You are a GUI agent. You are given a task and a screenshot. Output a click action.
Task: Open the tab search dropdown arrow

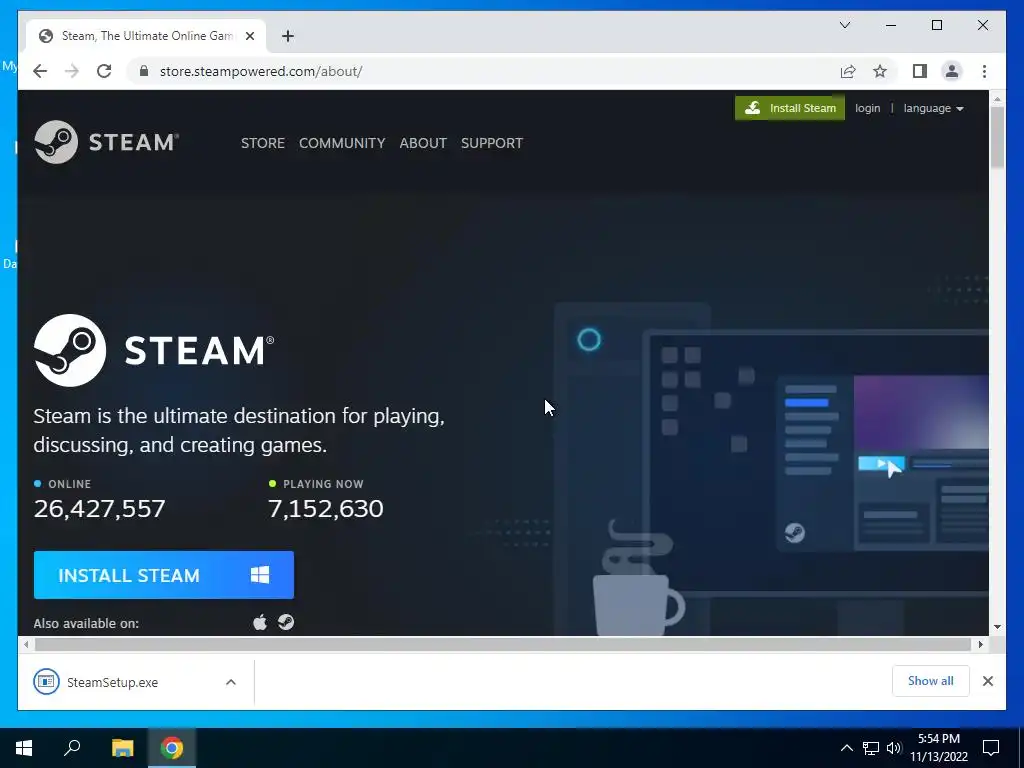845,25
